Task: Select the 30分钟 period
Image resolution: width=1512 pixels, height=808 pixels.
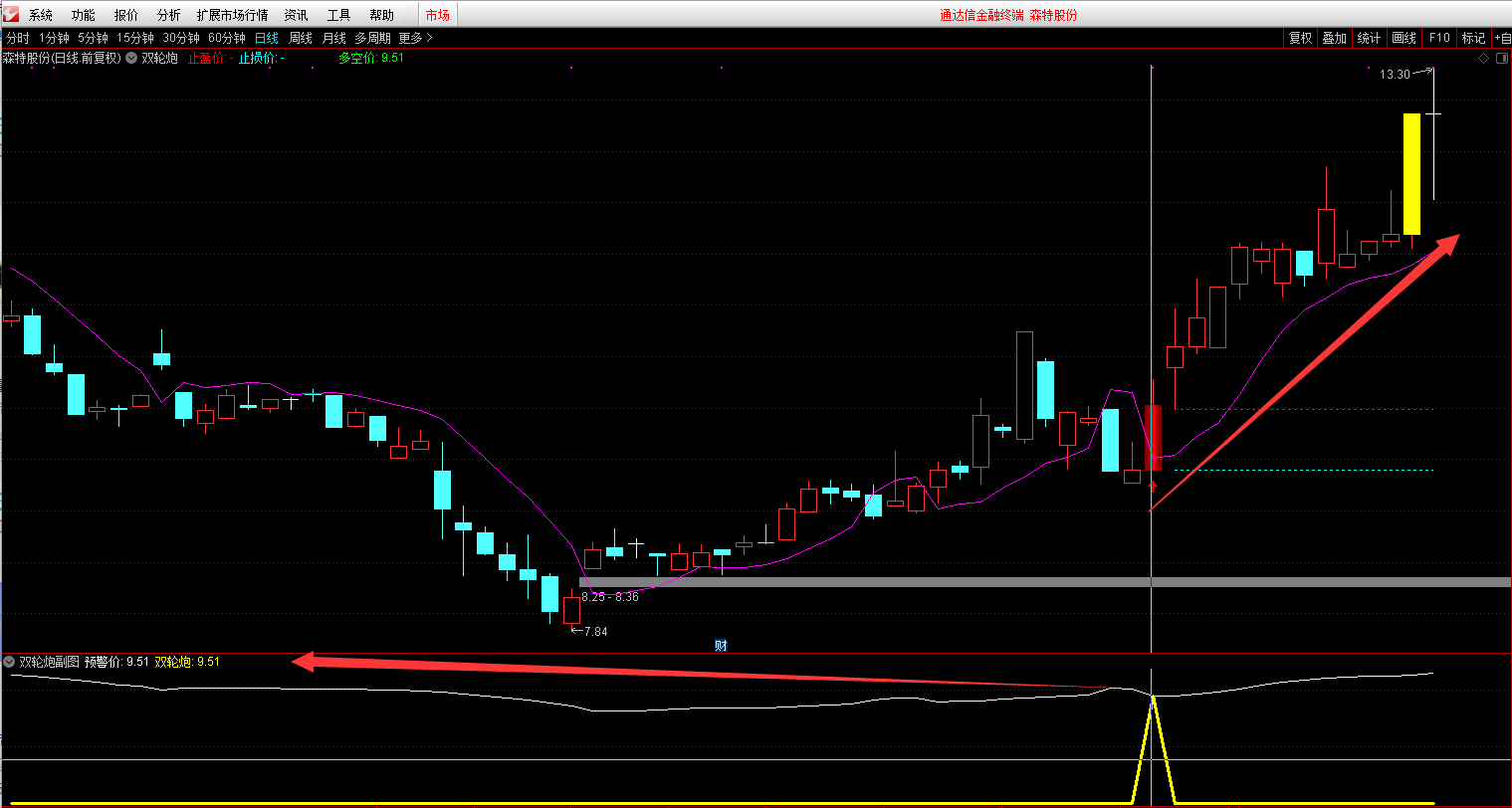Action: (x=181, y=38)
